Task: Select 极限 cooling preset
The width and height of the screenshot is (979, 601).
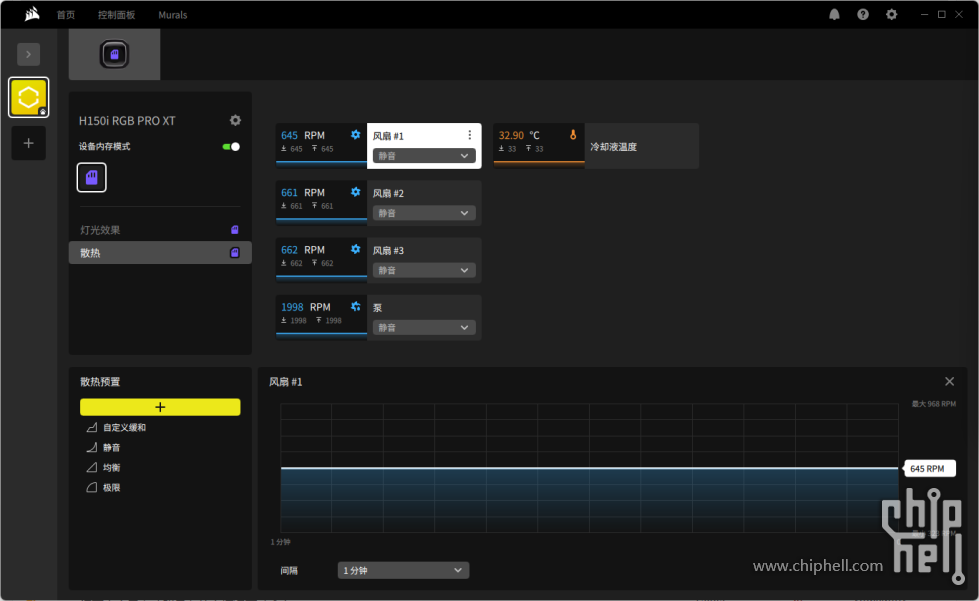Action: (112, 487)
